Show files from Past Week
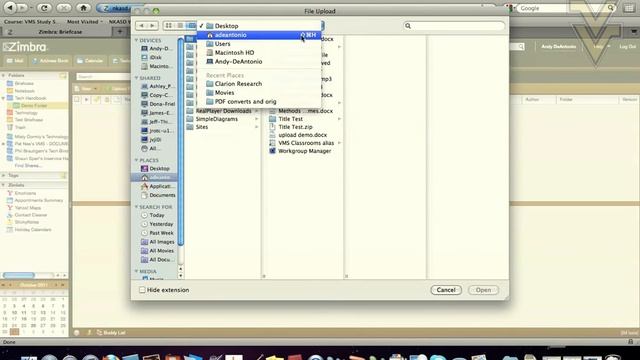The height and width of the screenshot is (360, 640). [156, 233]
